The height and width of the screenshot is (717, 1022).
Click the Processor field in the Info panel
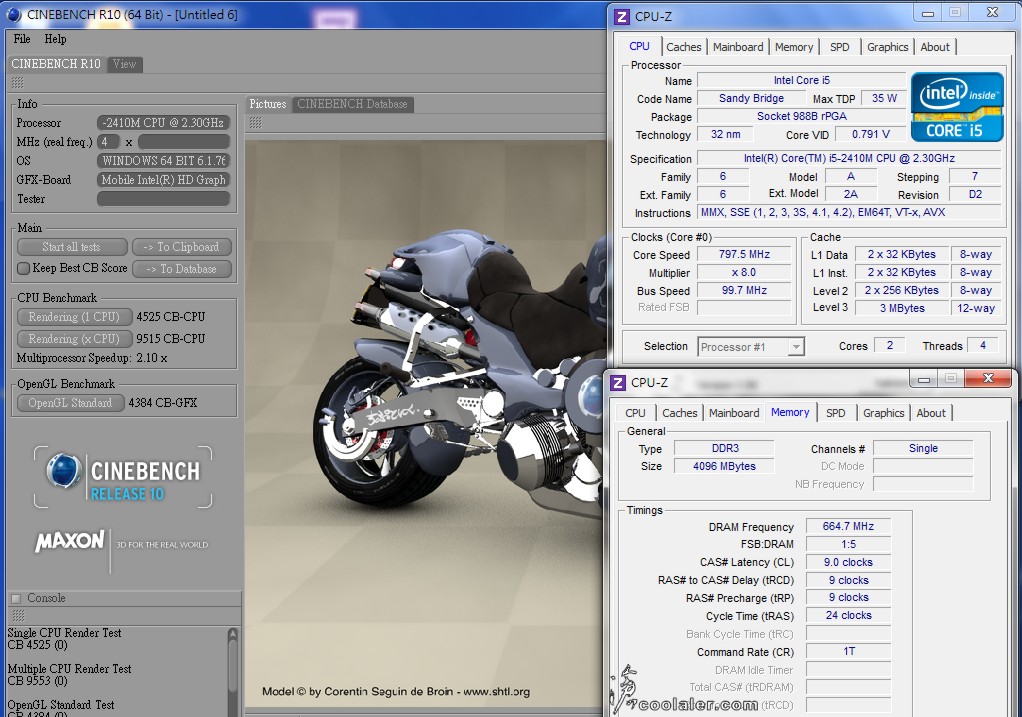point(164,123)
